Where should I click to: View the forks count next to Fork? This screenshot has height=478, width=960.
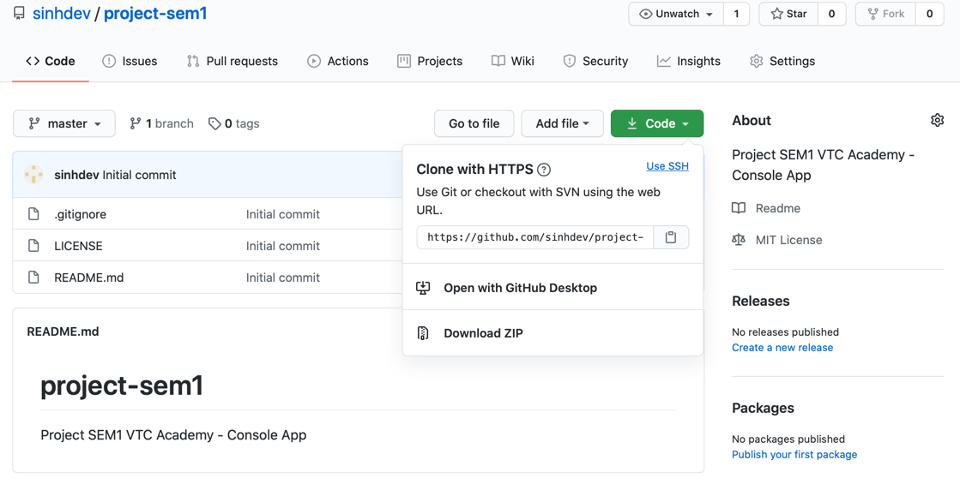click(929, 14)
